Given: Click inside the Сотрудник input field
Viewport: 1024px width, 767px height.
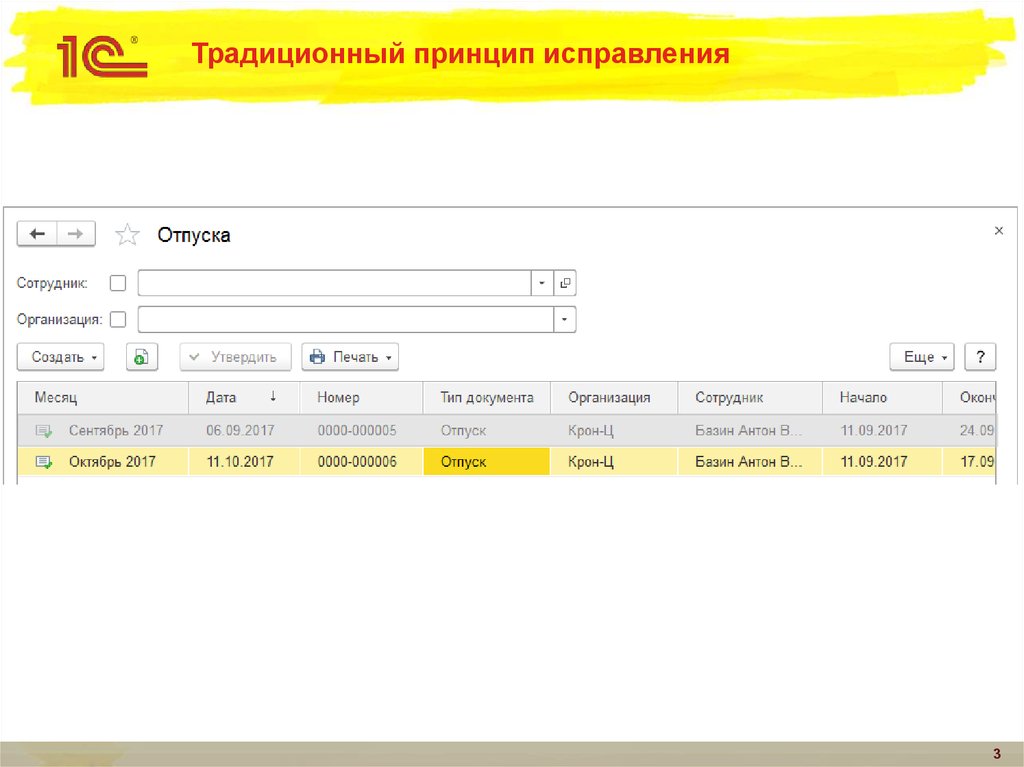Looking at the screenshot, I should pyautogui.click(x=330, y=283).
